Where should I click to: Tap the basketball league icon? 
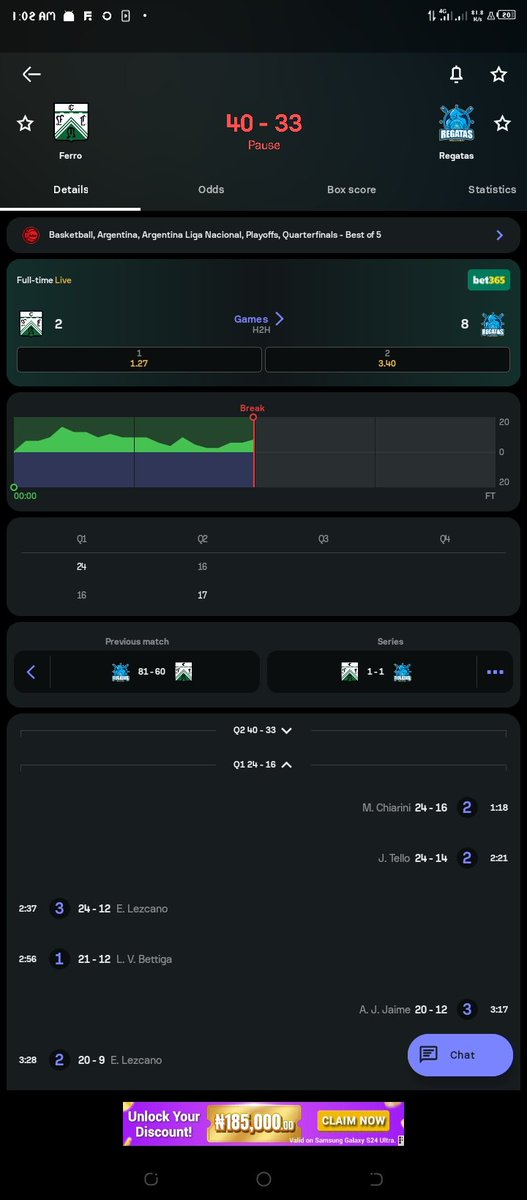coord(30,235)
